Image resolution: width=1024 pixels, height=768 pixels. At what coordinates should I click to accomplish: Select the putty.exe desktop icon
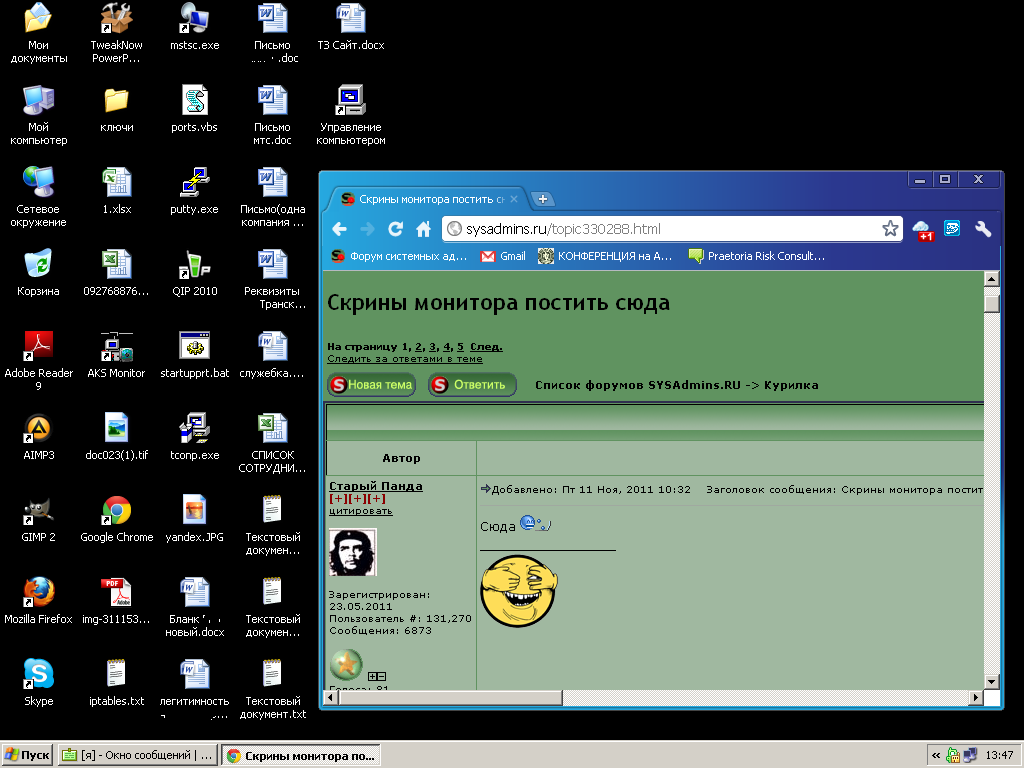[x=195, y=191]
